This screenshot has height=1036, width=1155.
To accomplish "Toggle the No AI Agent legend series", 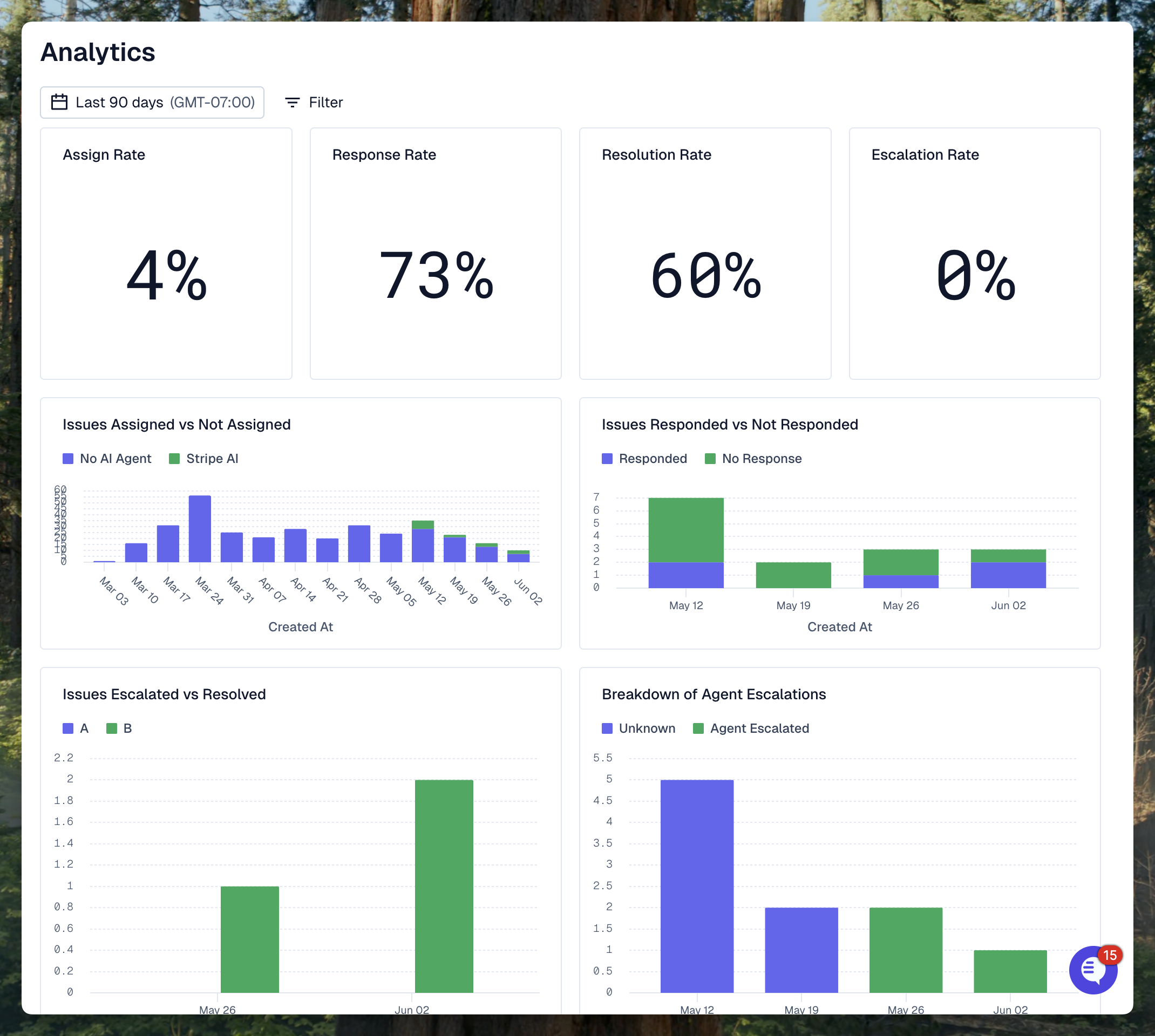I will 107,459.
